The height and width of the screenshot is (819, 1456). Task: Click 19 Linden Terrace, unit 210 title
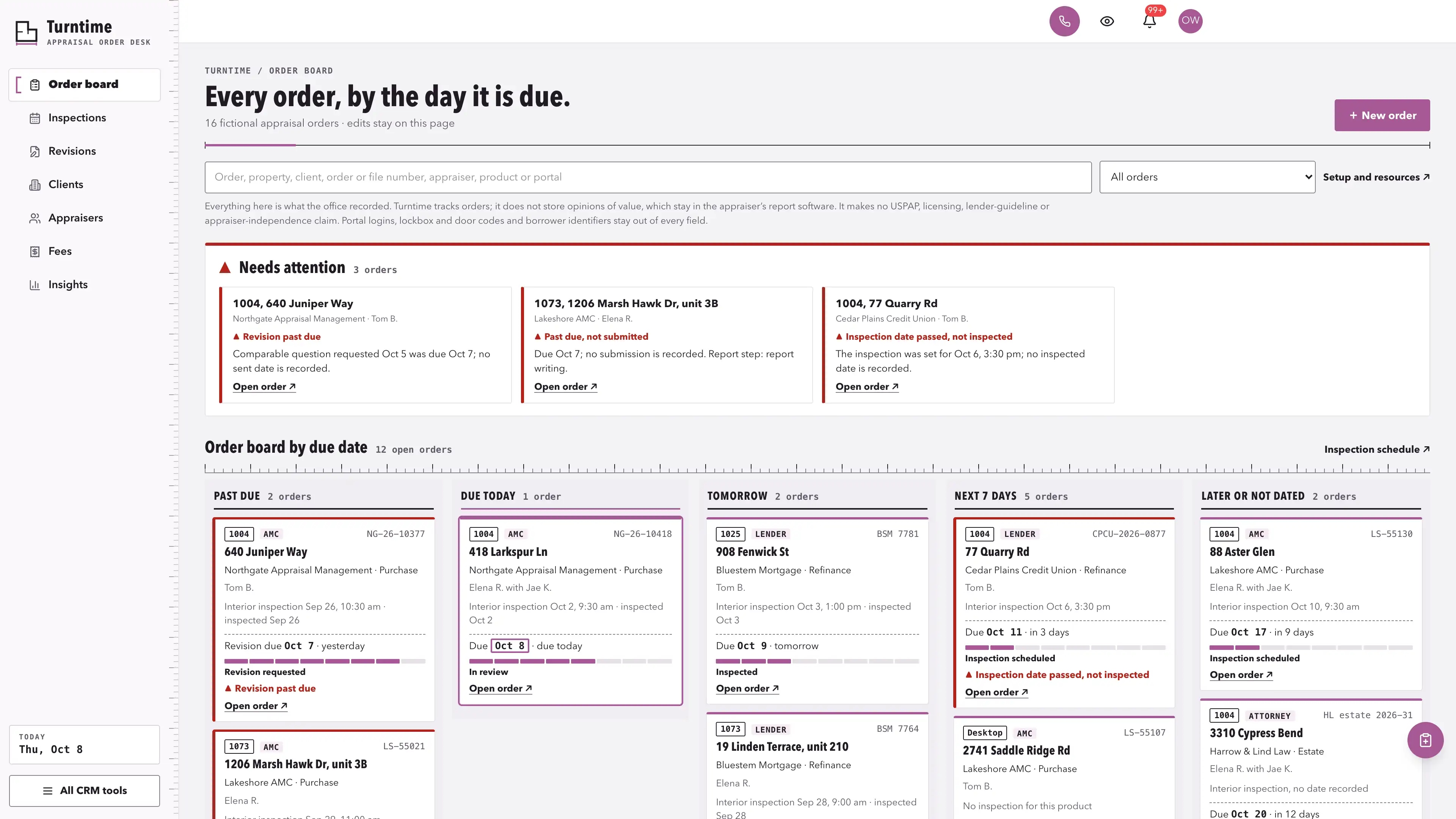(782, 747)
